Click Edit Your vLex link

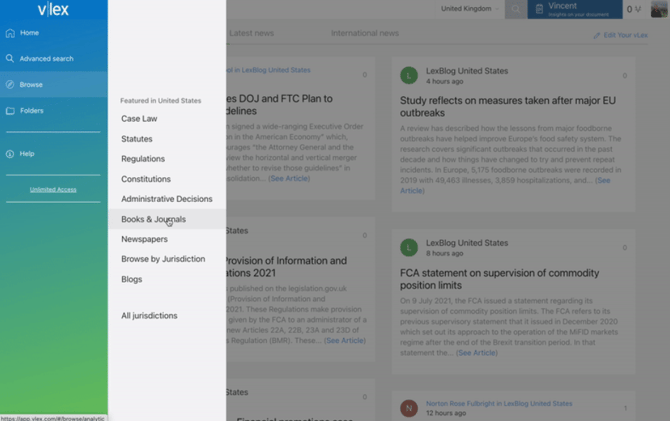(625, 35)
